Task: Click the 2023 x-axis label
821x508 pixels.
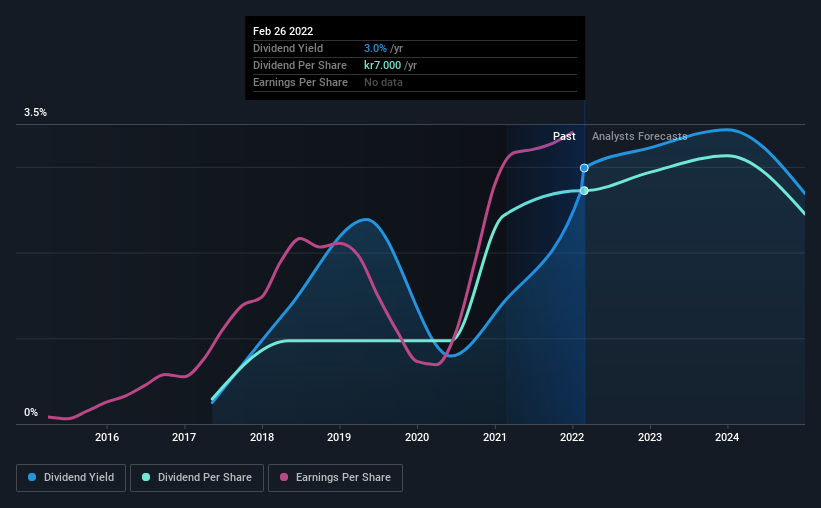Action: (x=650, y=437)
